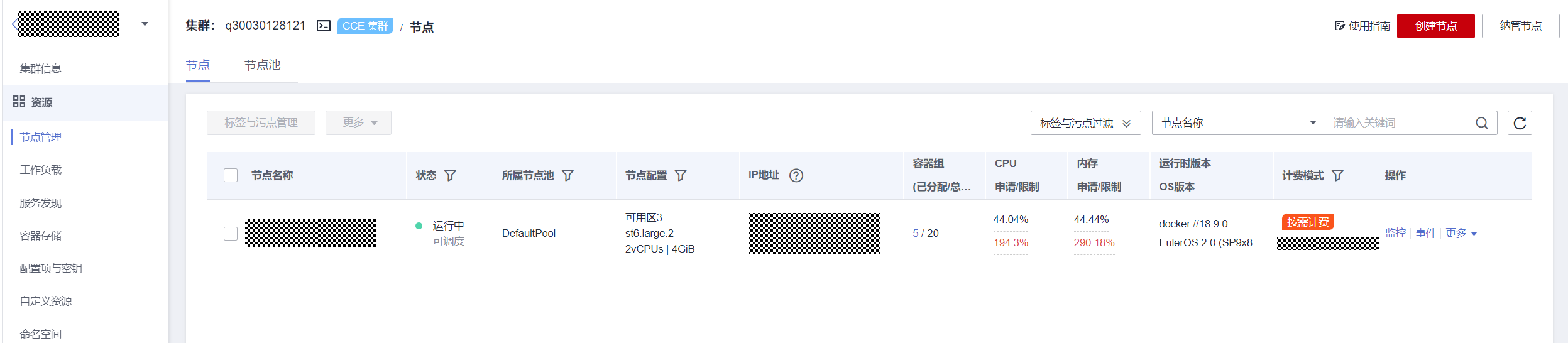Click the red 创建节点 button
Screen dimensions: 1568x343
[1435, 26]
